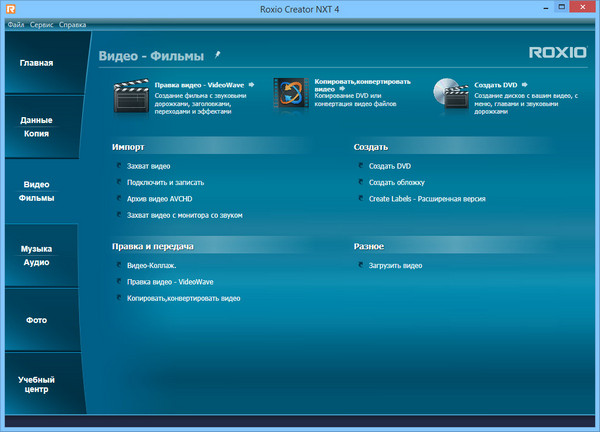This screenshot has height=432, width=600.
Task: Click Создать обложку link
Action: [396, 183]
